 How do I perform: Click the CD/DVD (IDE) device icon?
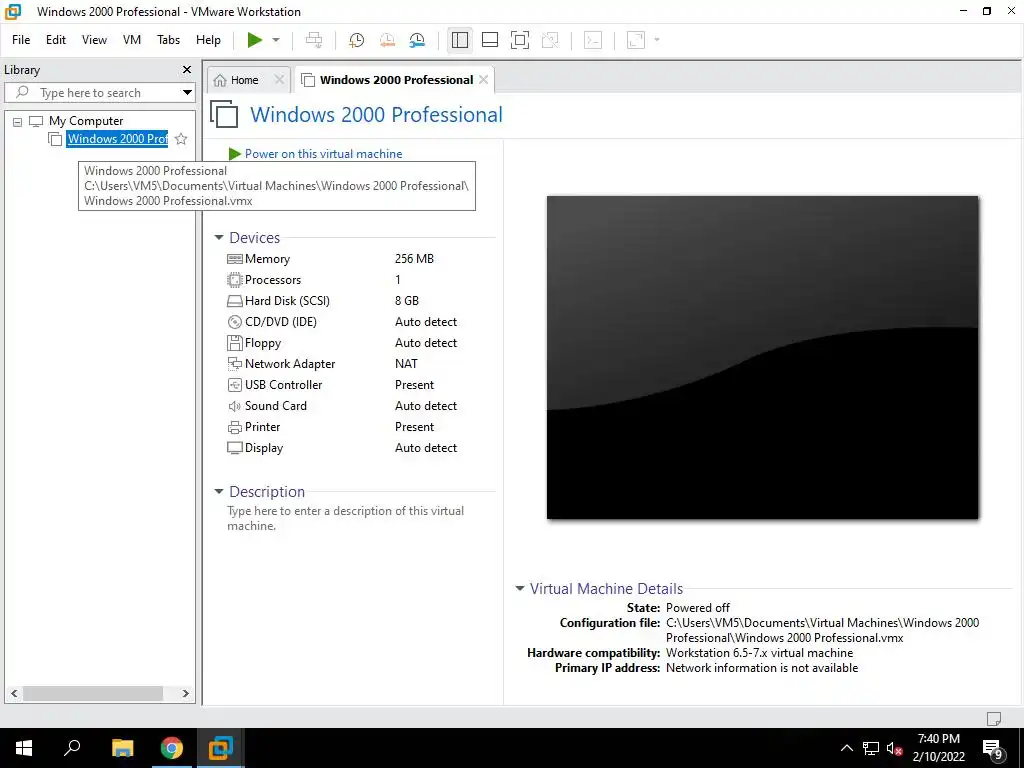coord(234,322)
